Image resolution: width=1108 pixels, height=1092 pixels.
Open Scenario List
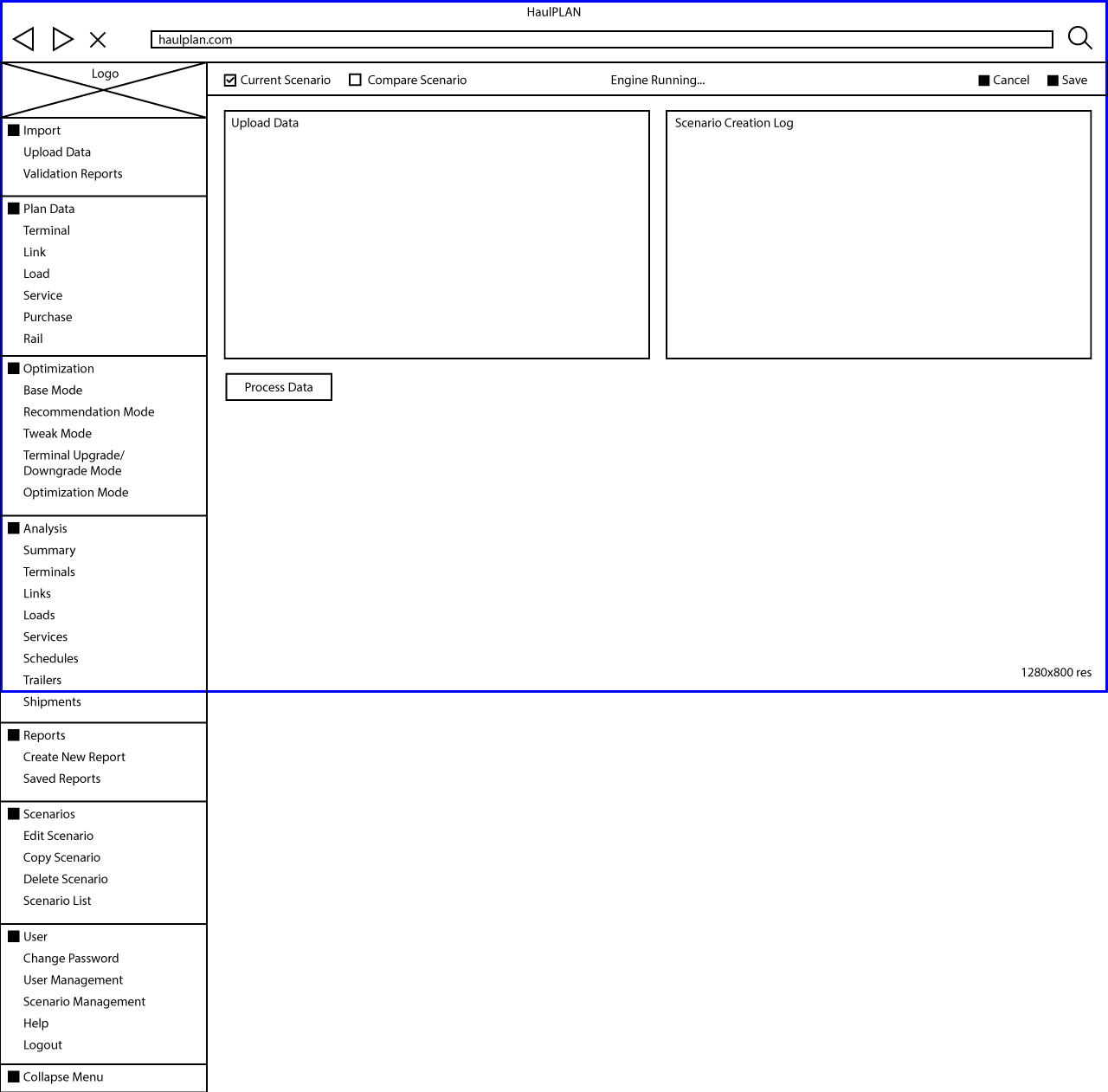[57, 901]
